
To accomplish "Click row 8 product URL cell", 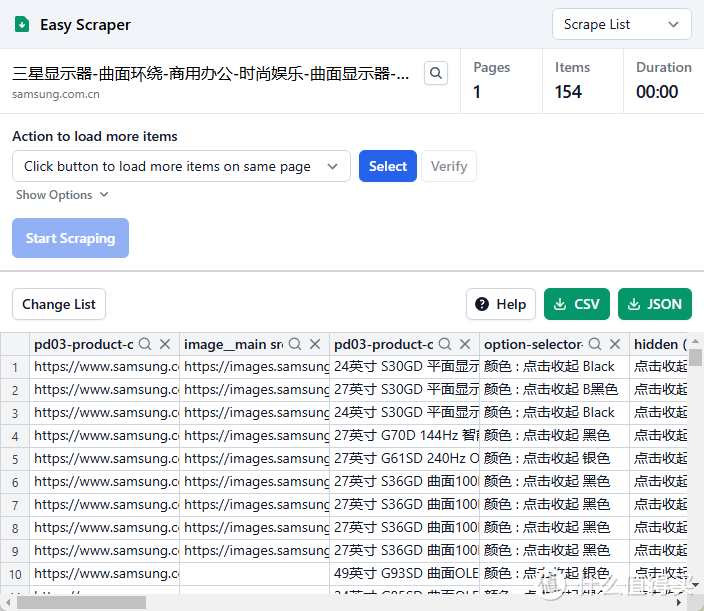I will (x=105, y=527).
